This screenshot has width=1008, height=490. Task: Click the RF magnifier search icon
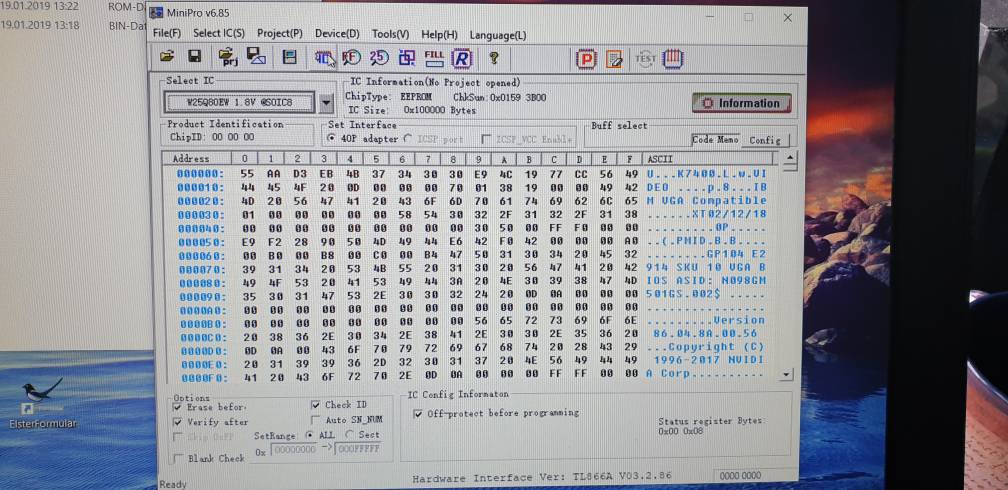point(351,58)
